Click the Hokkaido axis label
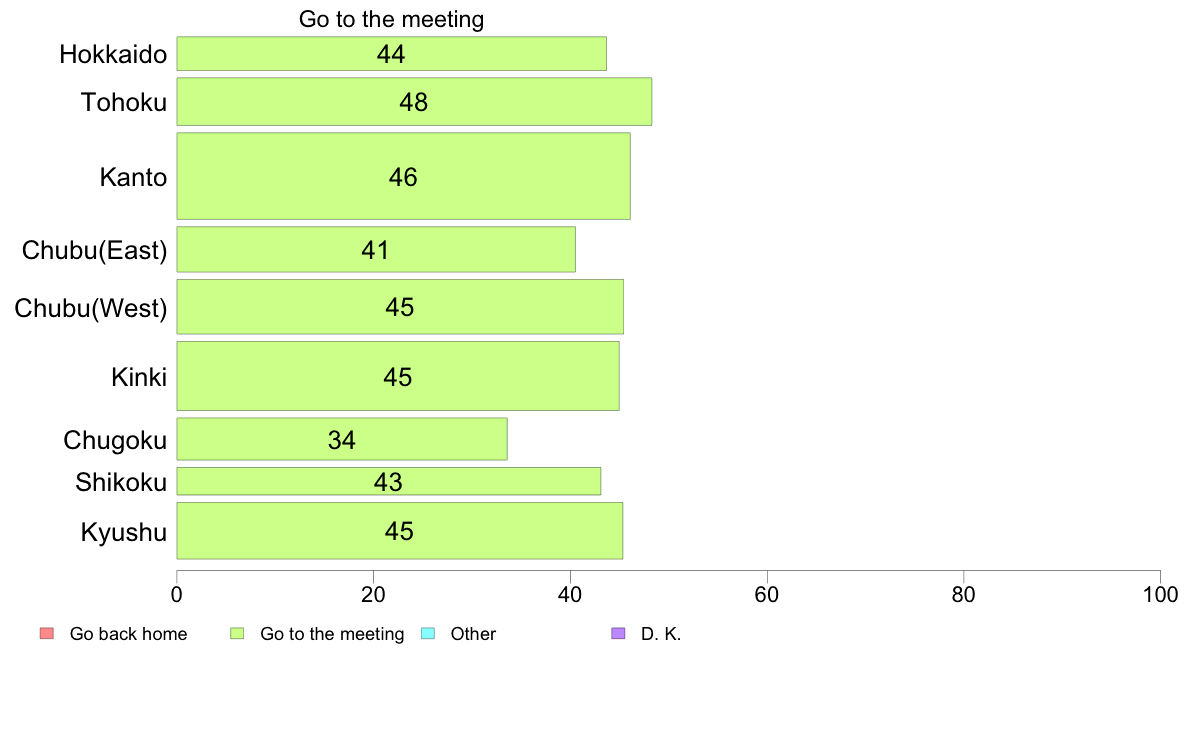The width and height of the screenshot is (1188, 736). 113,55
